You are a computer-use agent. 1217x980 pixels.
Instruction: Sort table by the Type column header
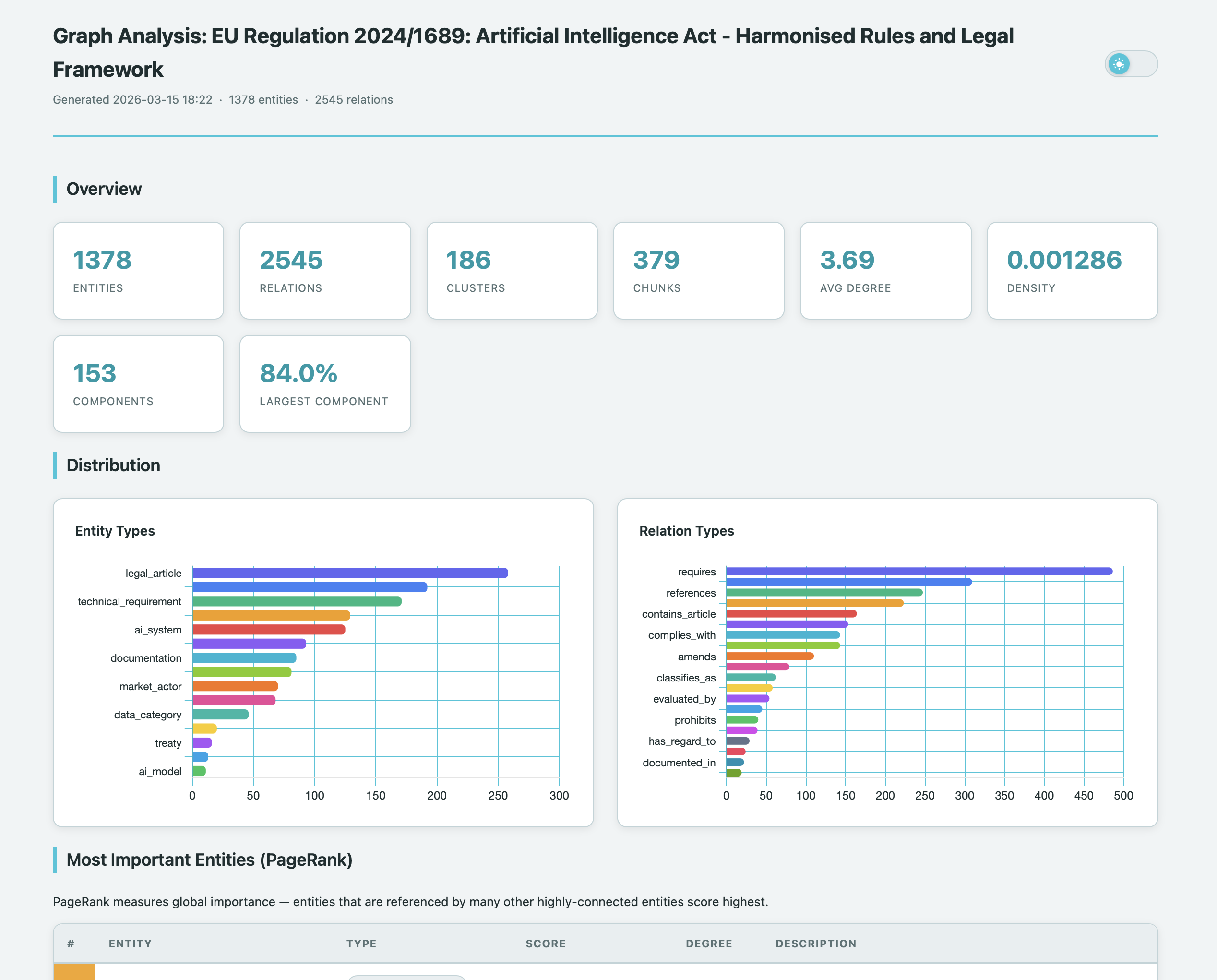pos(361,944)
